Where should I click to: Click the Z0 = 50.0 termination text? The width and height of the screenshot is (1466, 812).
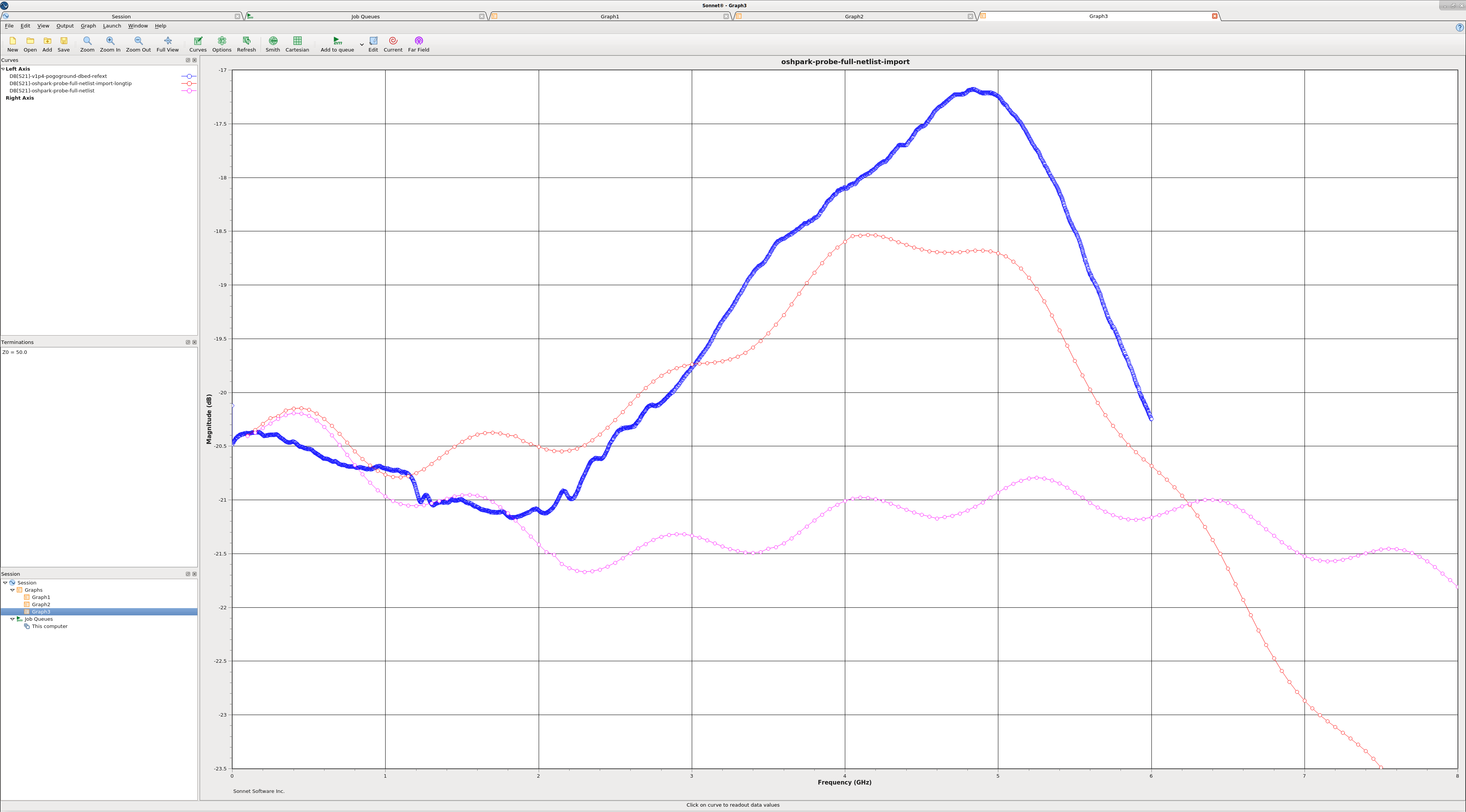[15, 353]
